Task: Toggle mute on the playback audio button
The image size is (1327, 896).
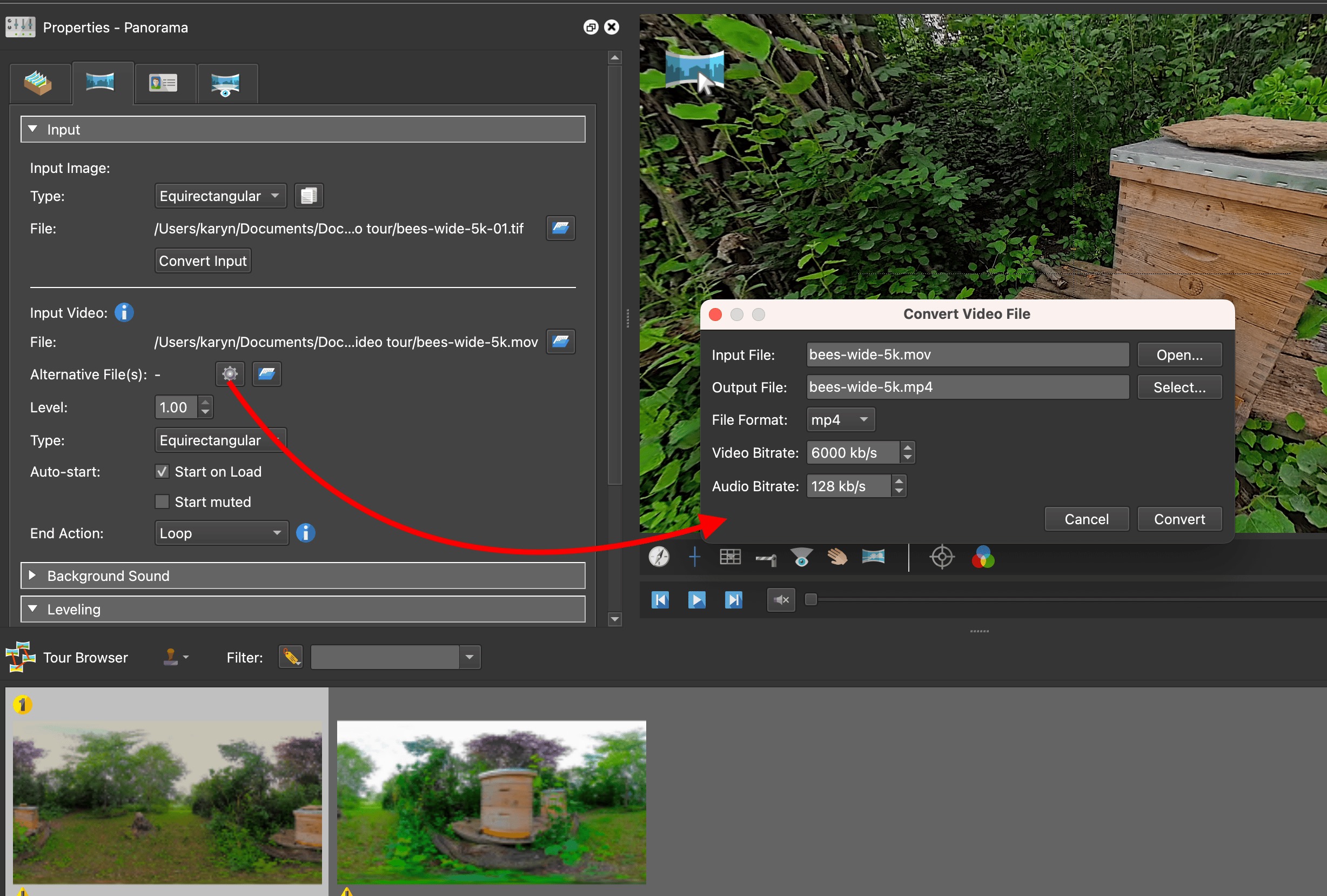Action: 781,600
